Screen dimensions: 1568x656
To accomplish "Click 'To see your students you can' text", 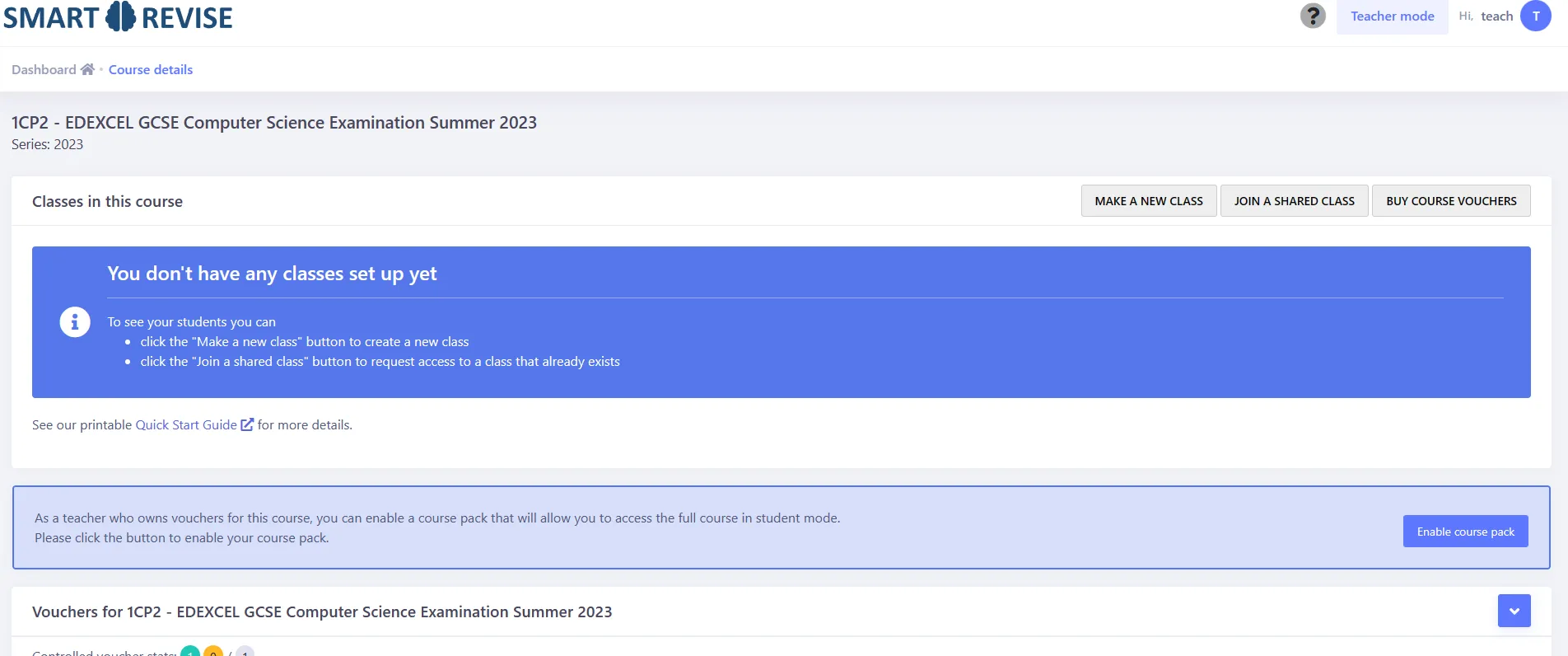I will pos(191,321).
